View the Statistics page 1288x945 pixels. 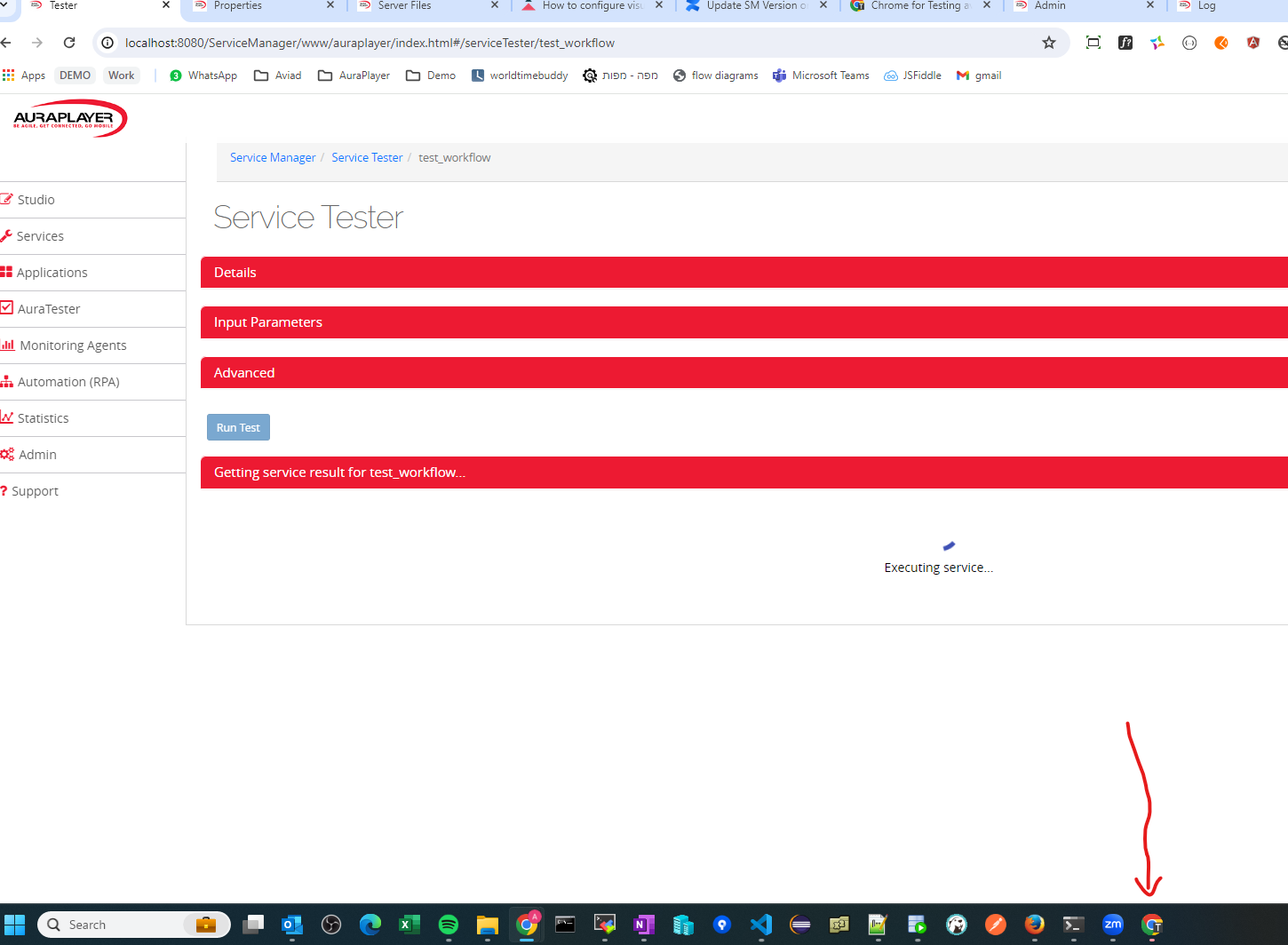coord(43,417)
